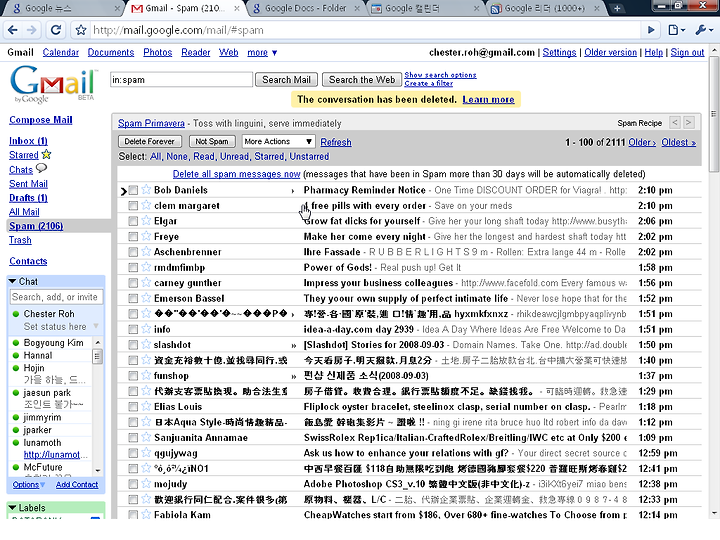
Task: Expand the more menu in top navigation
Action: pos(262,53)
